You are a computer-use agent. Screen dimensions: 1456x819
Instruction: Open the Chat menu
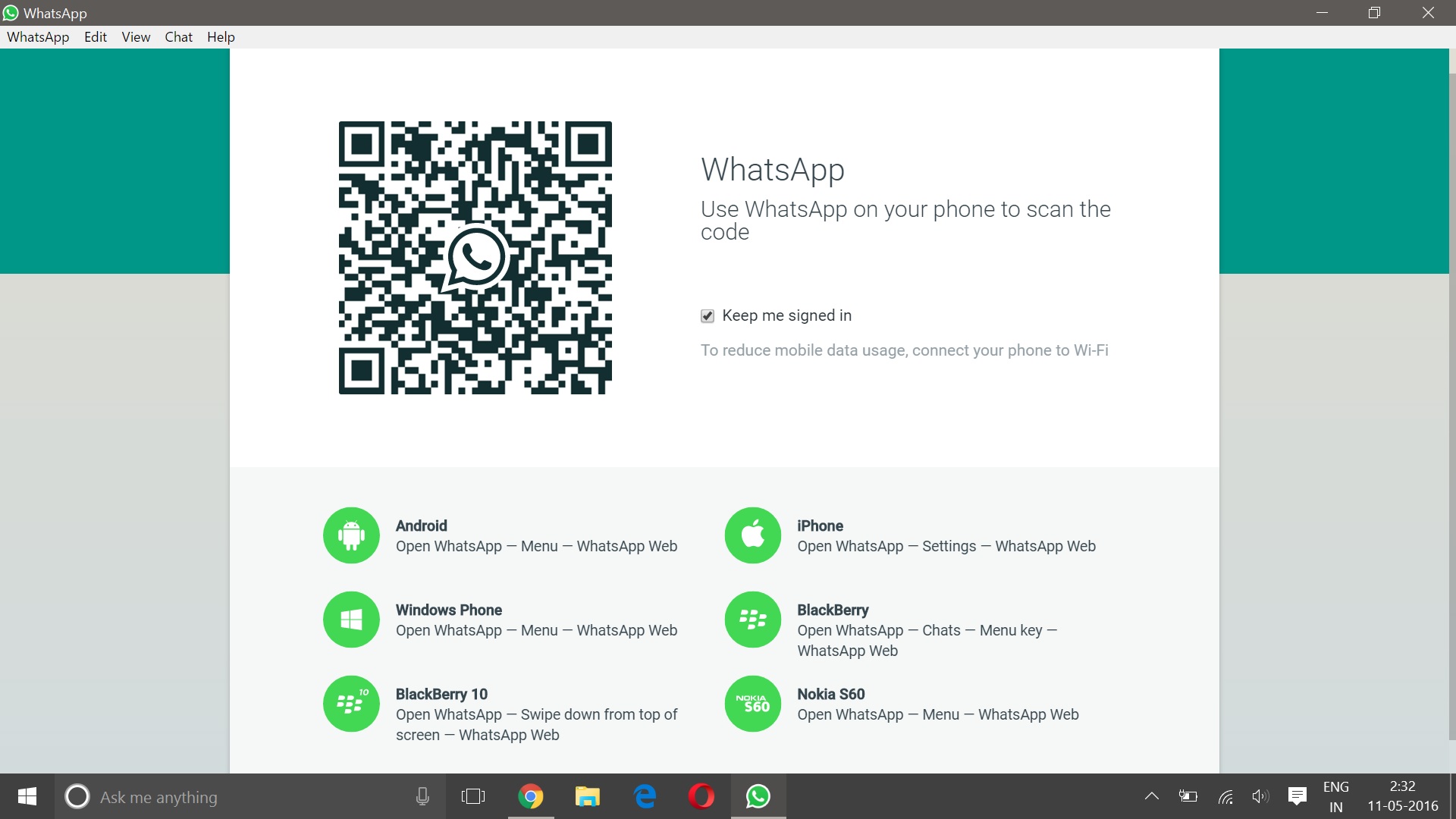click(178, 37)
